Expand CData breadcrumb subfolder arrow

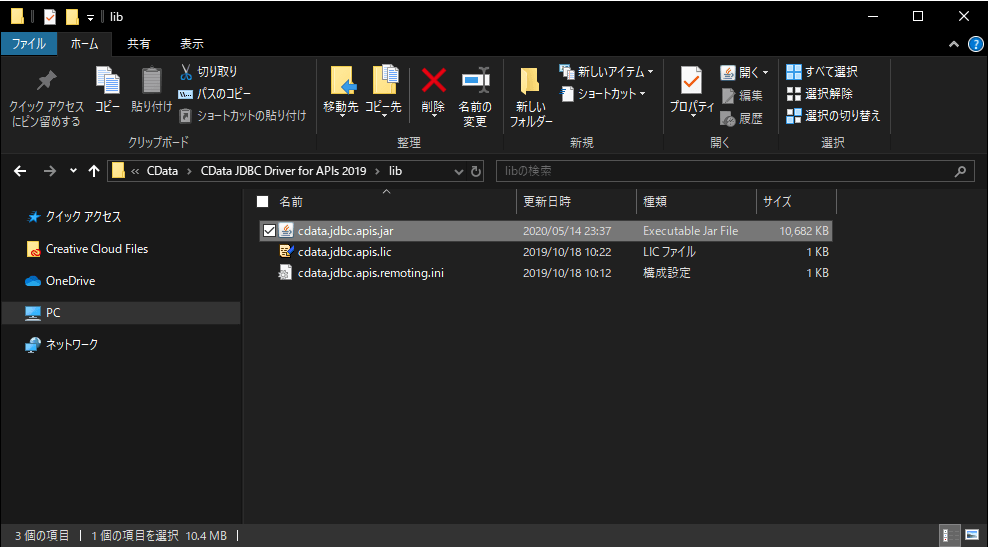click(189, 171)
